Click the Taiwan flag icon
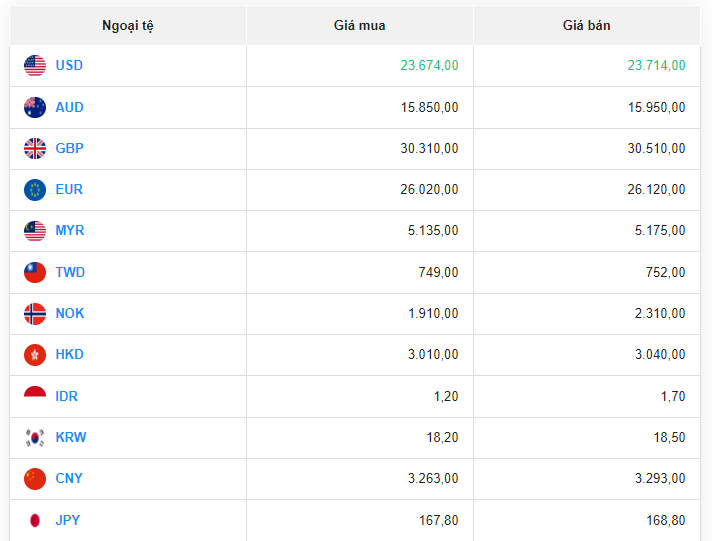 pyautogui.click(x=35, y=272)
